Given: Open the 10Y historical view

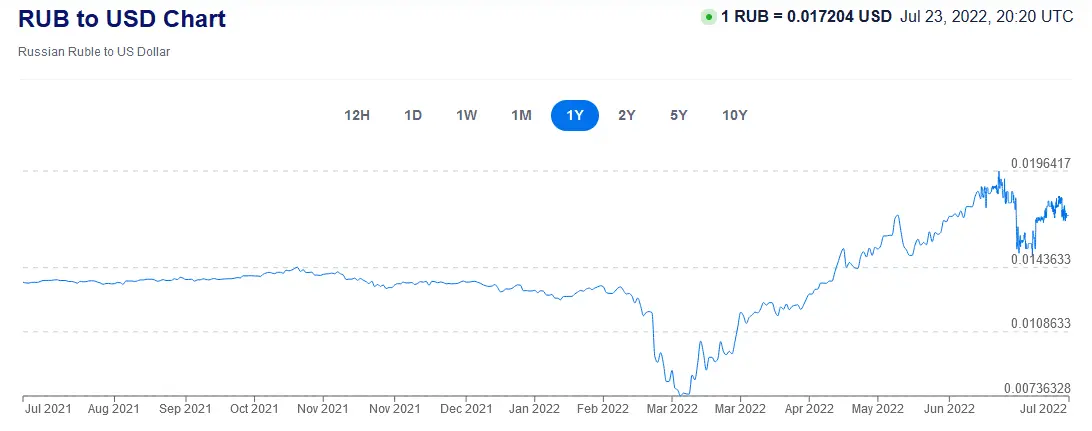Looking at the screenshot, I should click(735, 115).
